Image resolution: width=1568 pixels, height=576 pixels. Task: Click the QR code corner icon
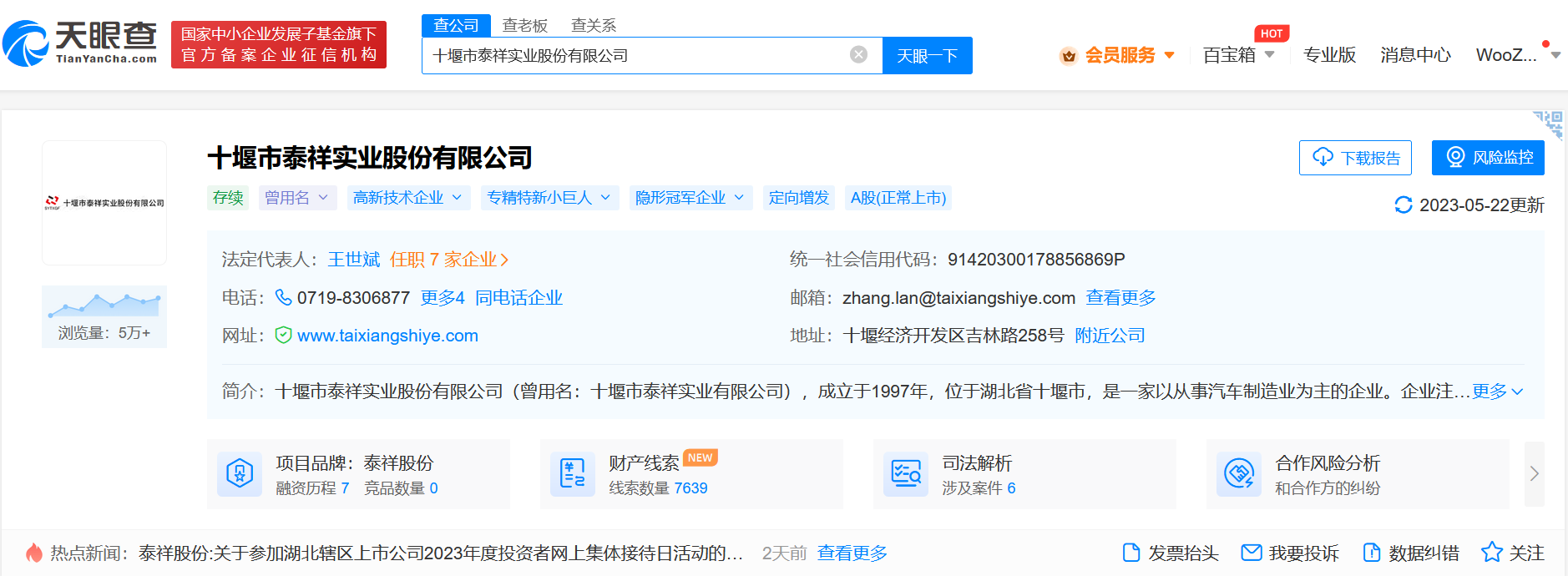coord(1550,124)
